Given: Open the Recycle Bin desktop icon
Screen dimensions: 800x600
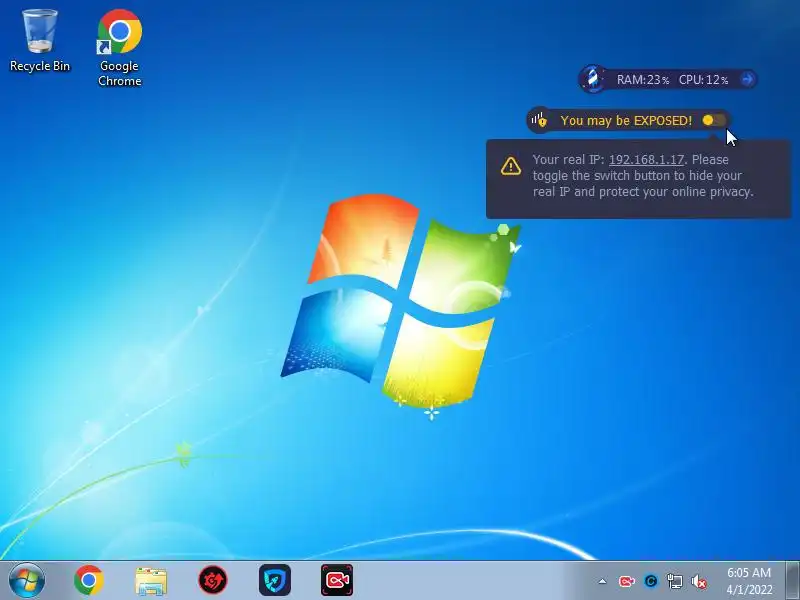Looking at the screenshot, I should pos(39,41).
